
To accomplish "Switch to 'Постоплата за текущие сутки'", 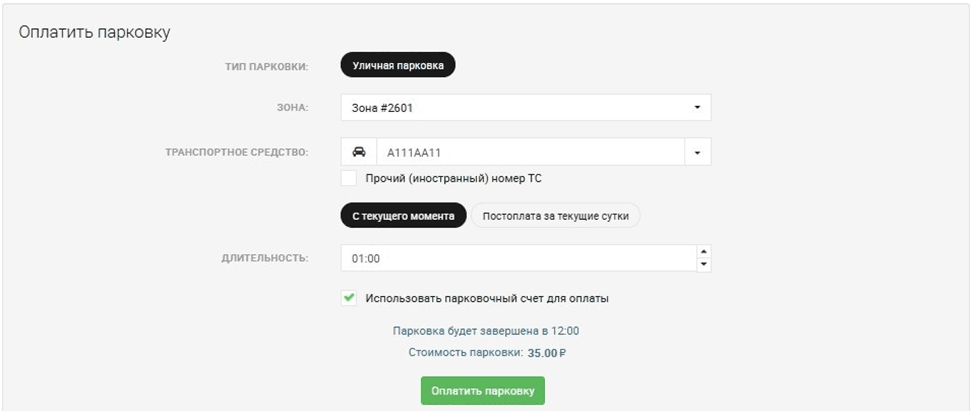I will tap(555, 216).
